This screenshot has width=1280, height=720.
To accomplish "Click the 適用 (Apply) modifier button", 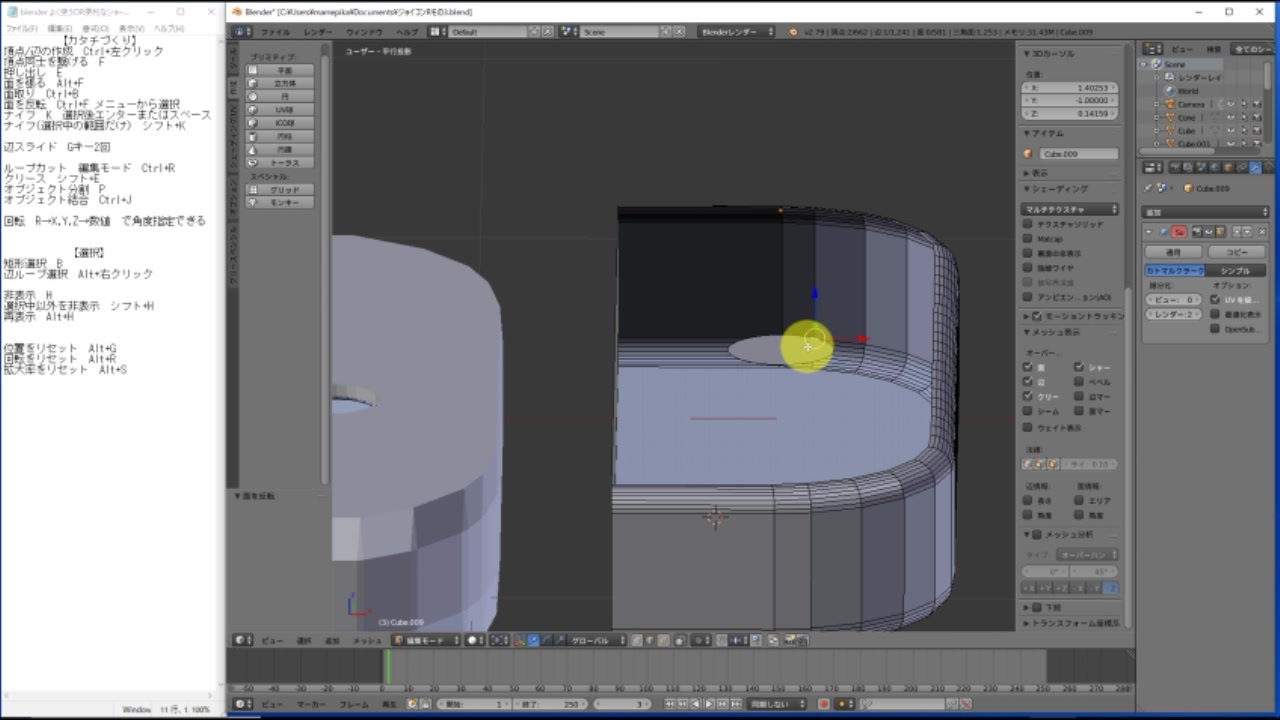I will 1173,252.
